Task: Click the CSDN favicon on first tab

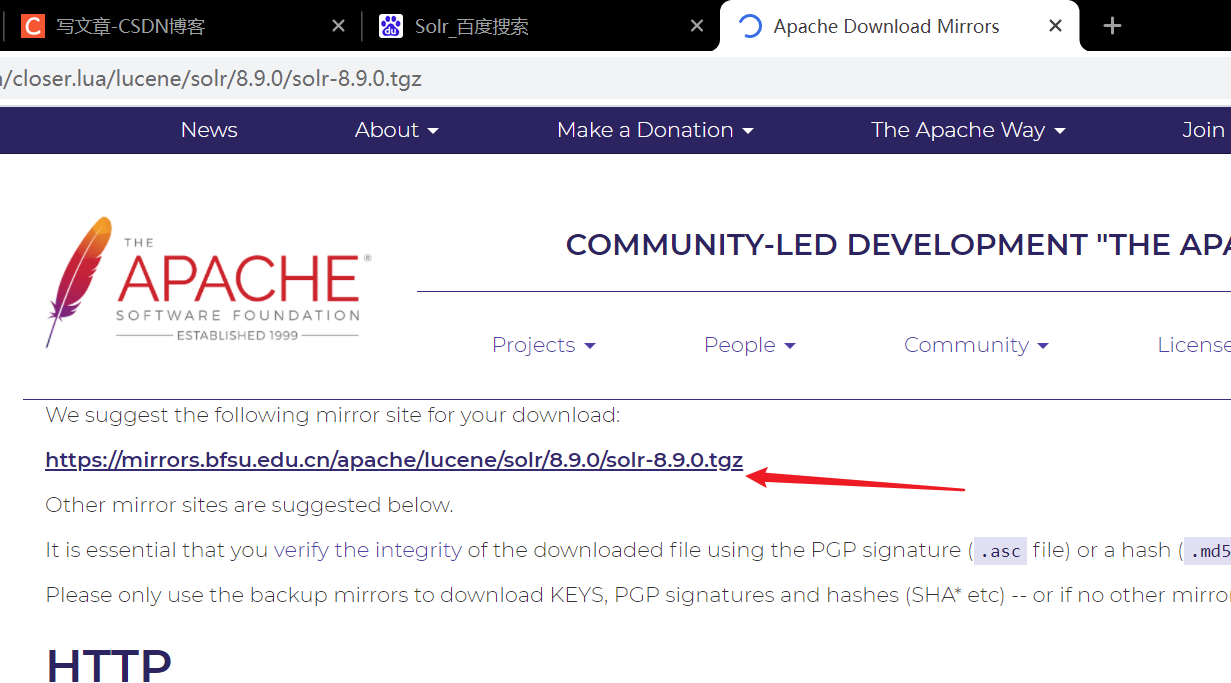Action: pos(33,26)
